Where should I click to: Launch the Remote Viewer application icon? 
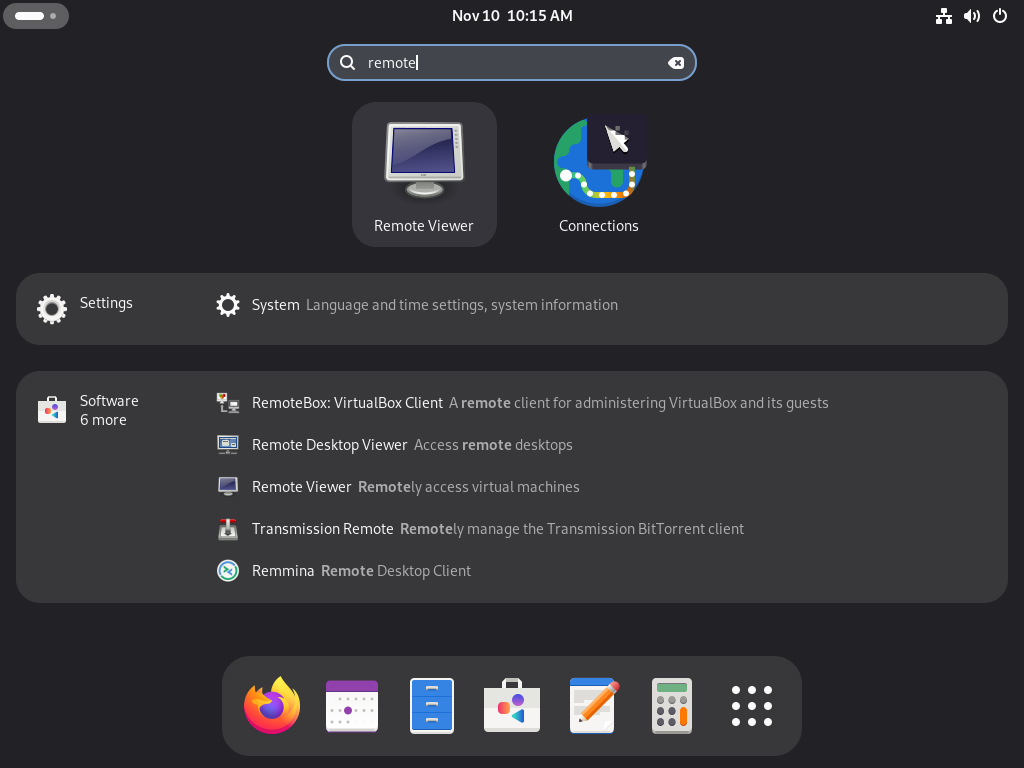(x=424, y=173)
